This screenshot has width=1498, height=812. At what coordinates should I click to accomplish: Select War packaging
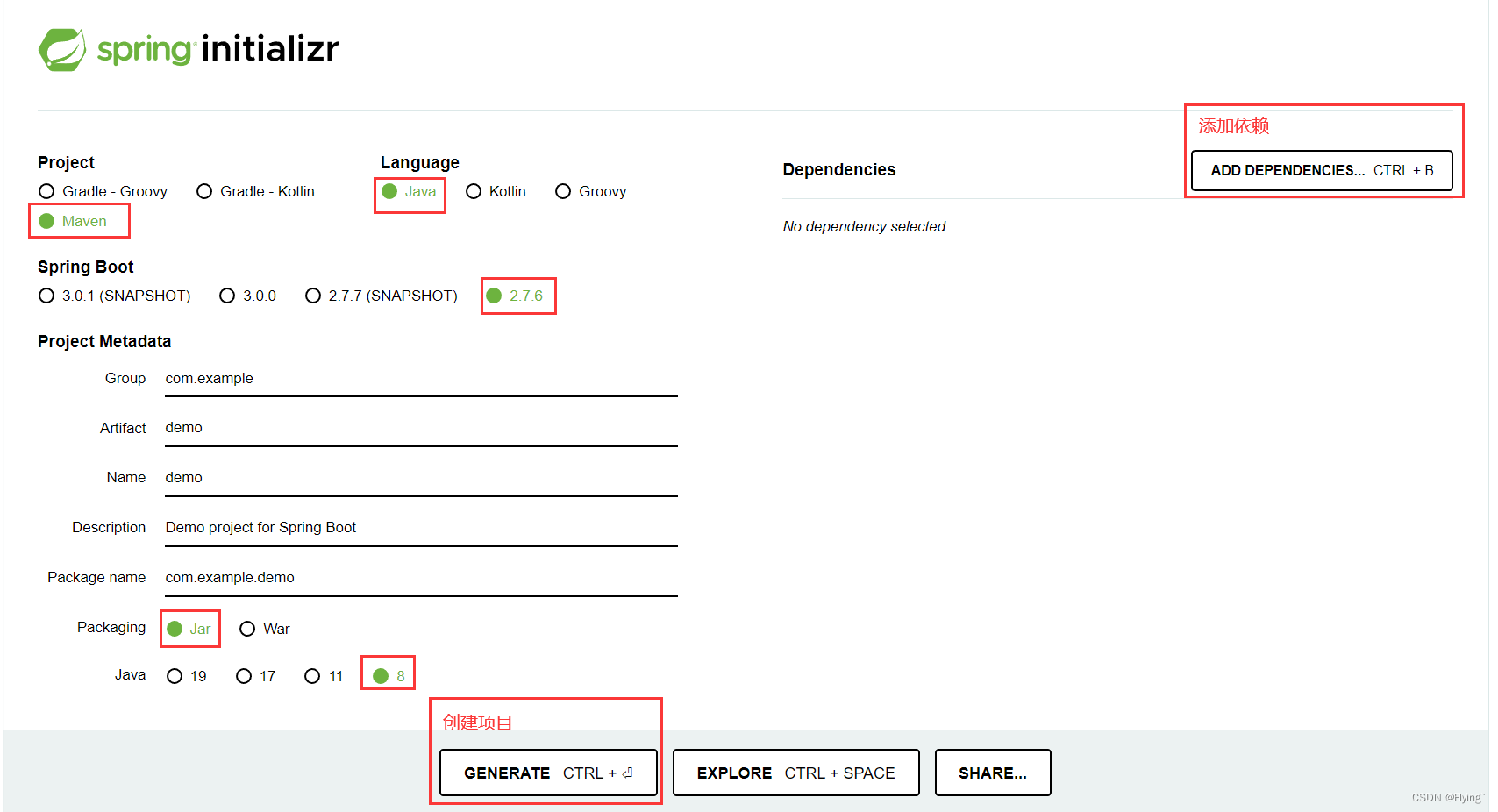tap(264, 629)
